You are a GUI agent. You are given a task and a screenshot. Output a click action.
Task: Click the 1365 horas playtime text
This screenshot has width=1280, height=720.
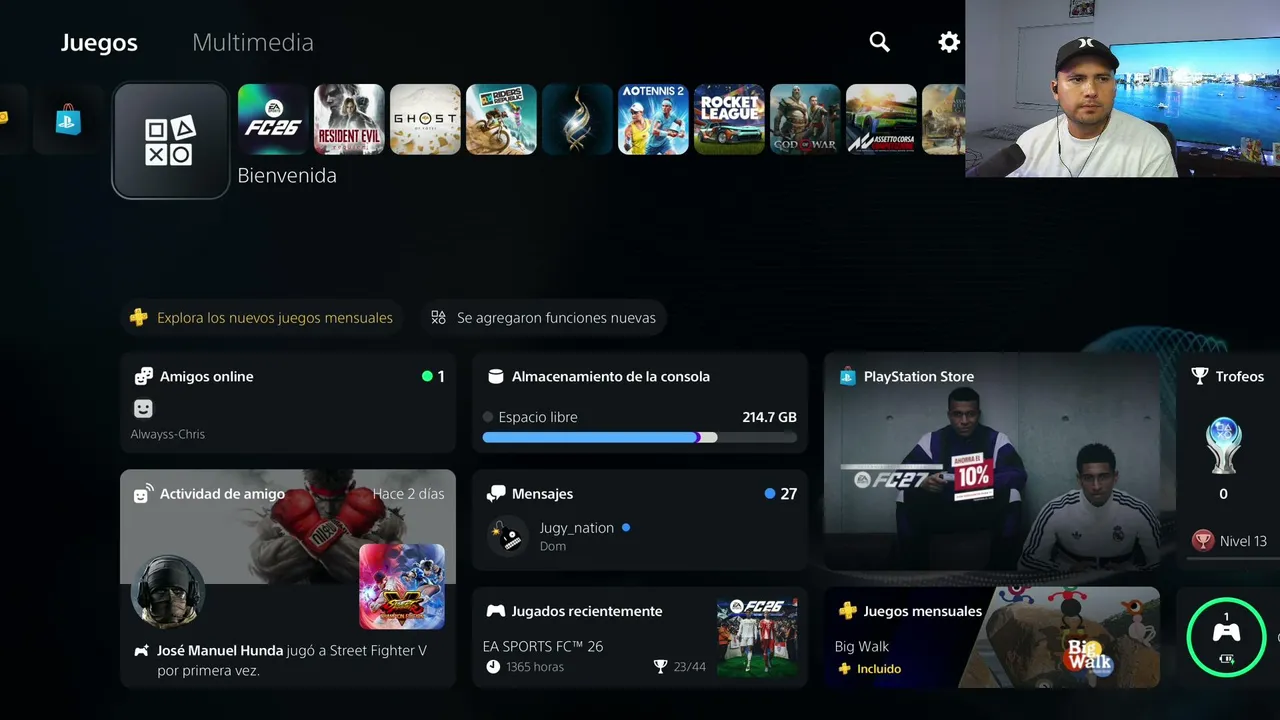pos(535,667)
